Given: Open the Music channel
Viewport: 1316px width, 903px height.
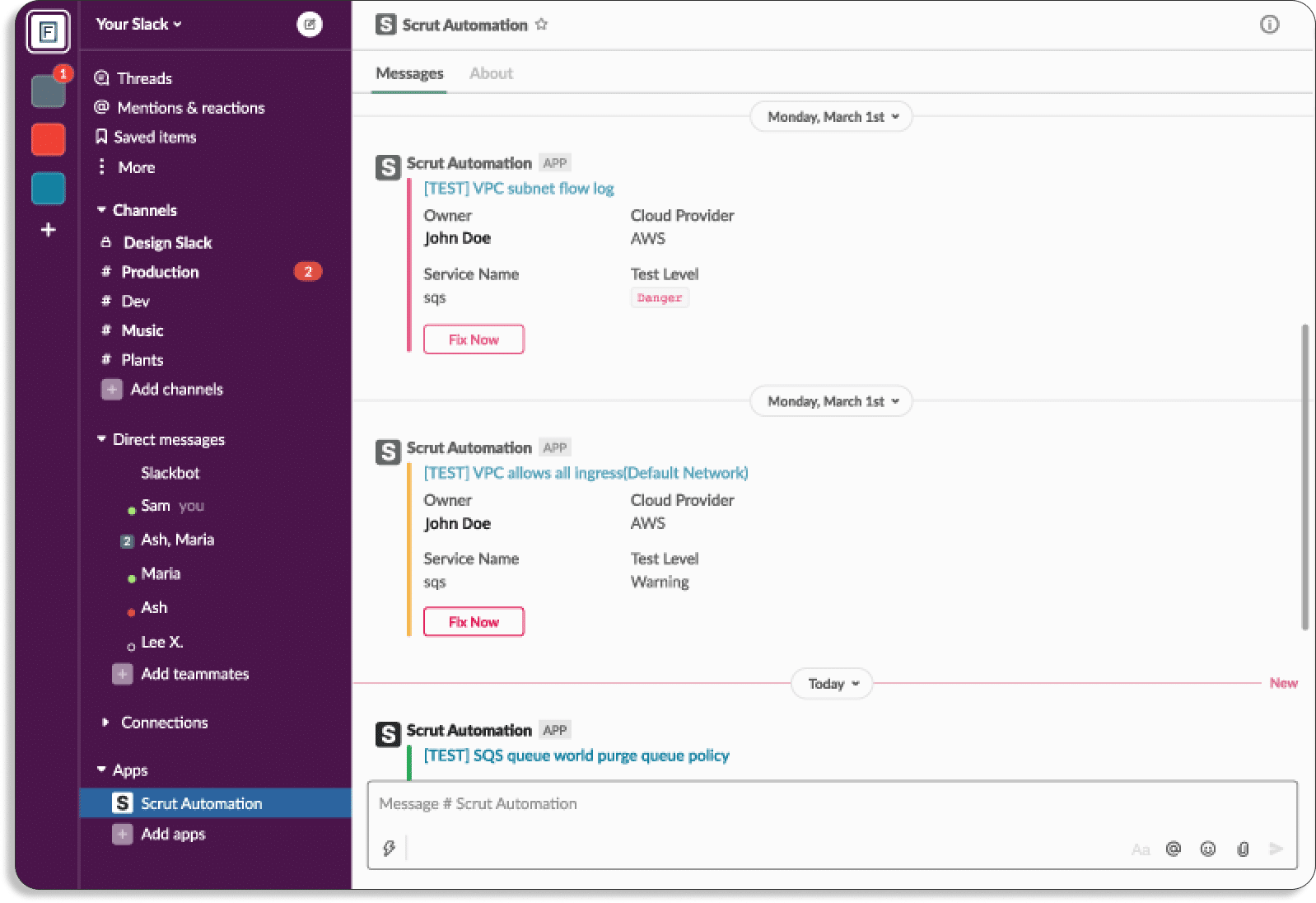Looking at the screenshot, I should [132, 330].
